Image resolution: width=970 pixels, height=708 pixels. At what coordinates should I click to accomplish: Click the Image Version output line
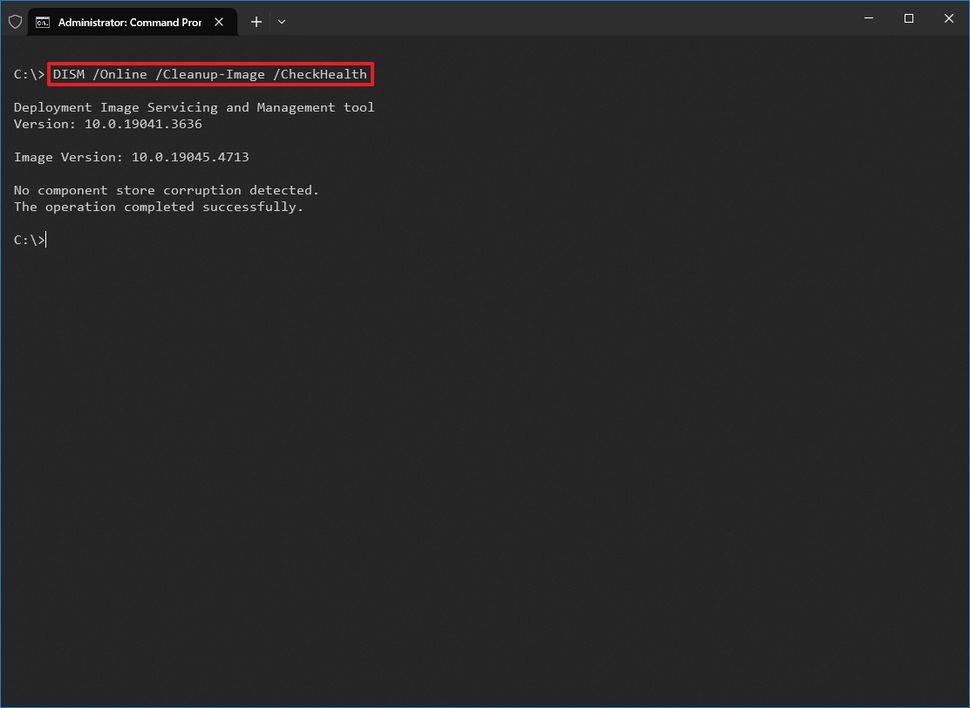[131, 156]
